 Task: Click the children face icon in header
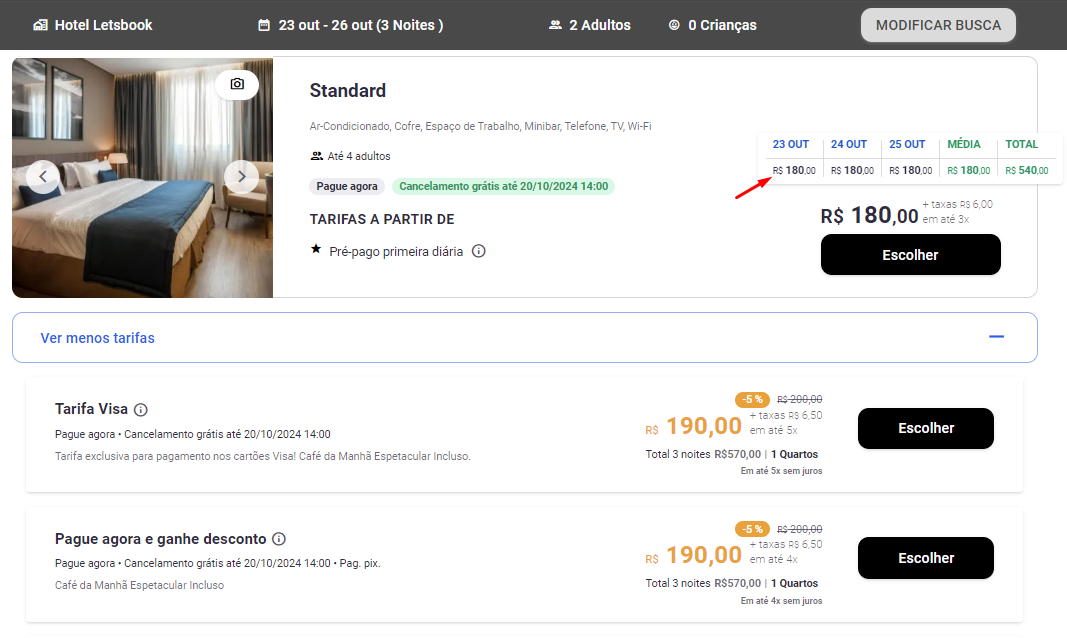coord(674,25)
